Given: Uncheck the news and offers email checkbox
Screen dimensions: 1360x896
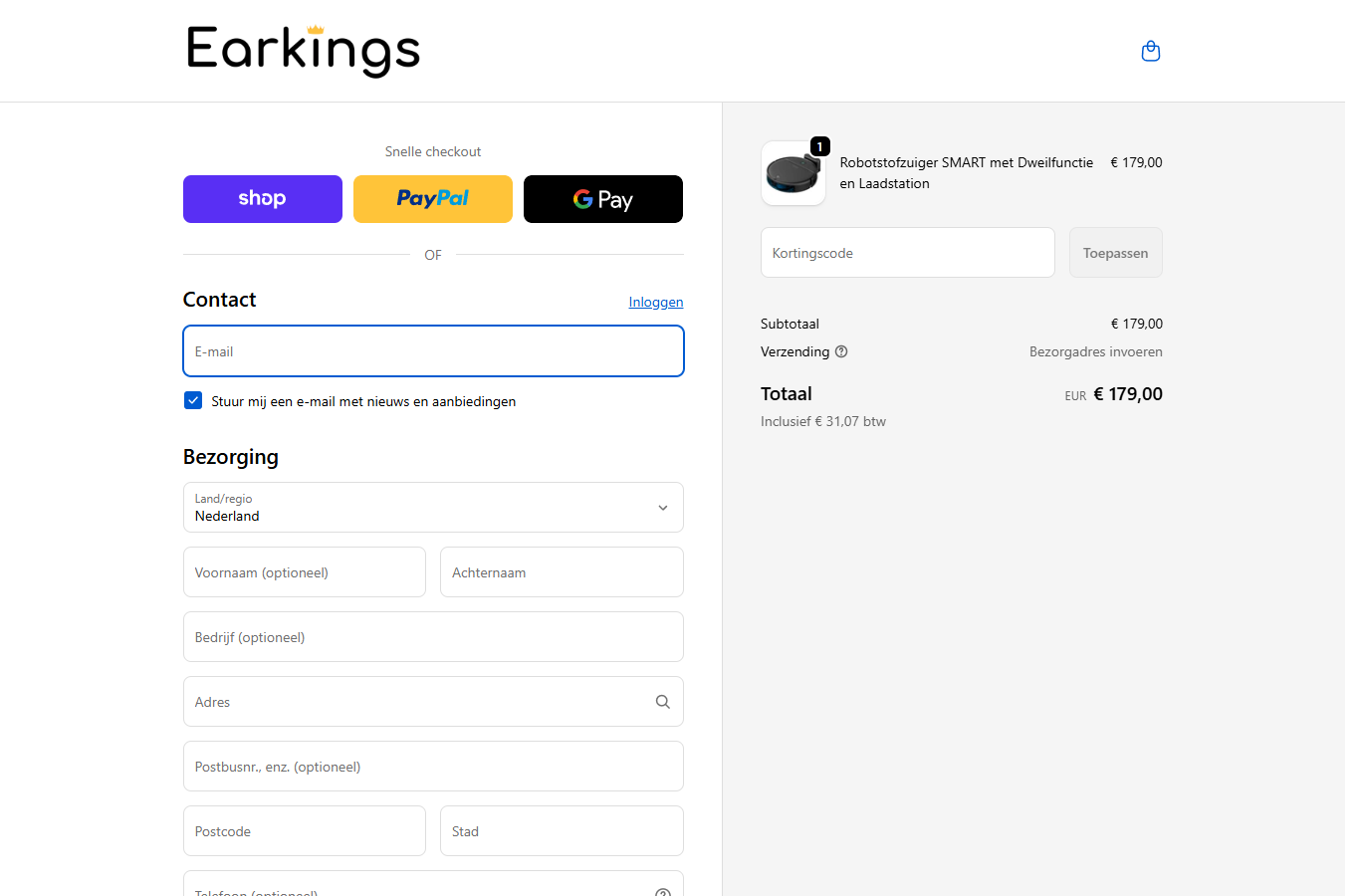Looking at the screenshot, I should pos(193,400).
